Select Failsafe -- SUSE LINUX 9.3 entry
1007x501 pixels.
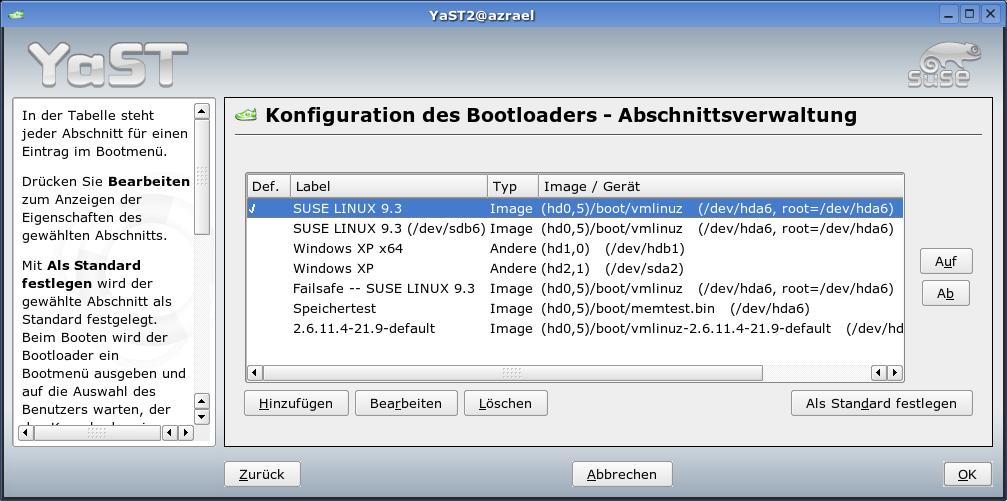coord(575,288)
